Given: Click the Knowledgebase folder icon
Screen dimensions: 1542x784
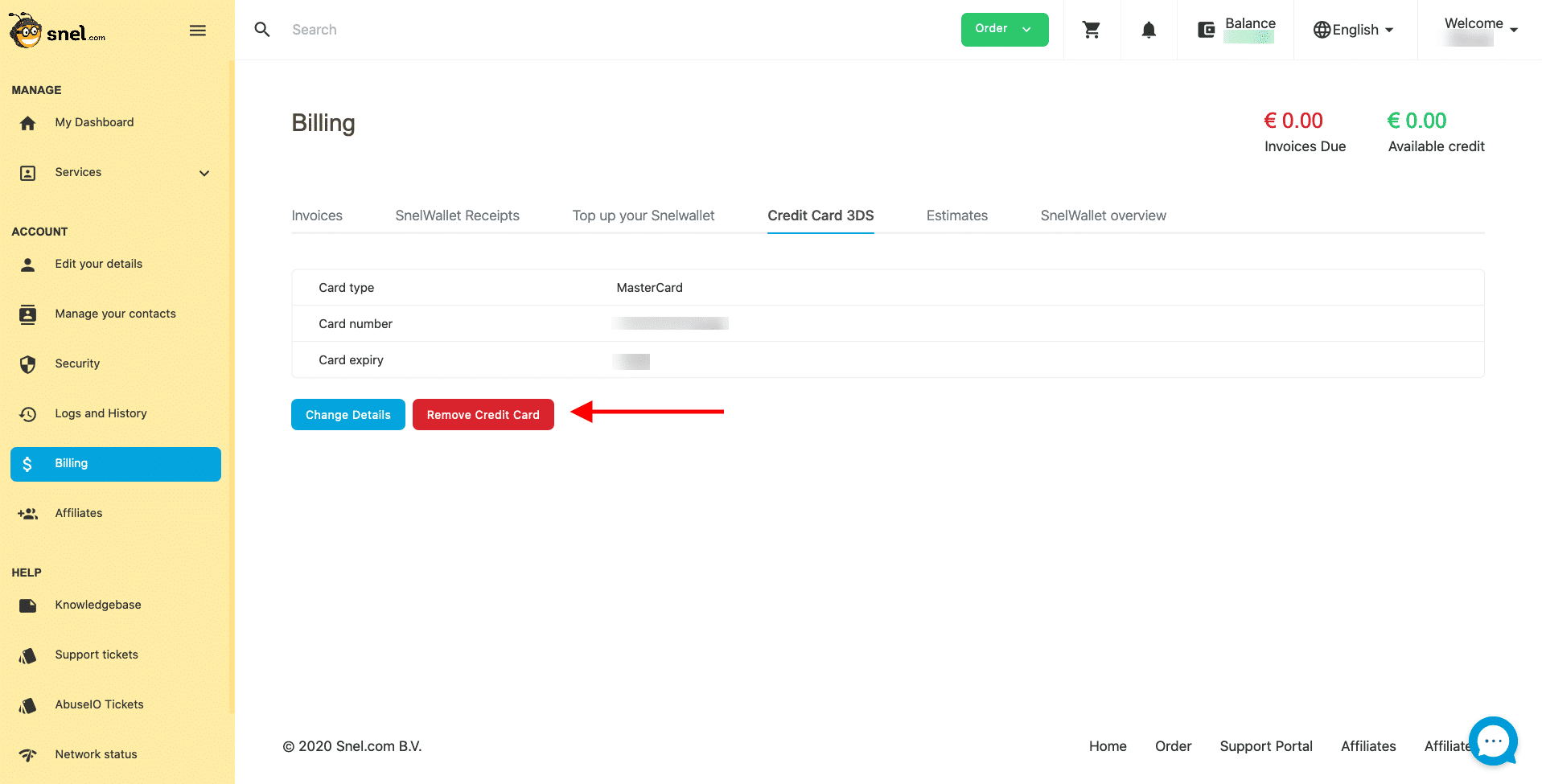Looking at the screenshot, I should pos(28,605).
